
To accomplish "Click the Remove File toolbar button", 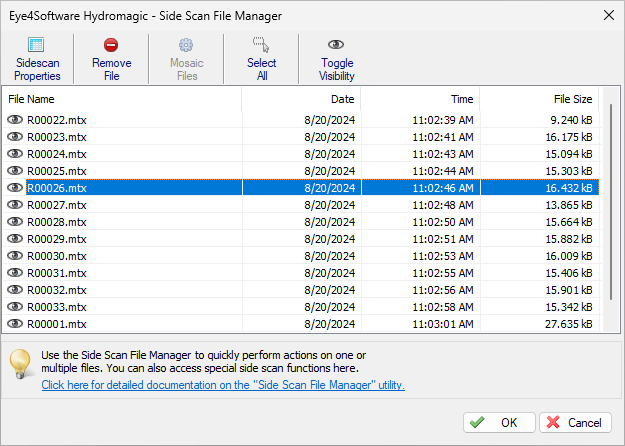I will coord(111,59).
